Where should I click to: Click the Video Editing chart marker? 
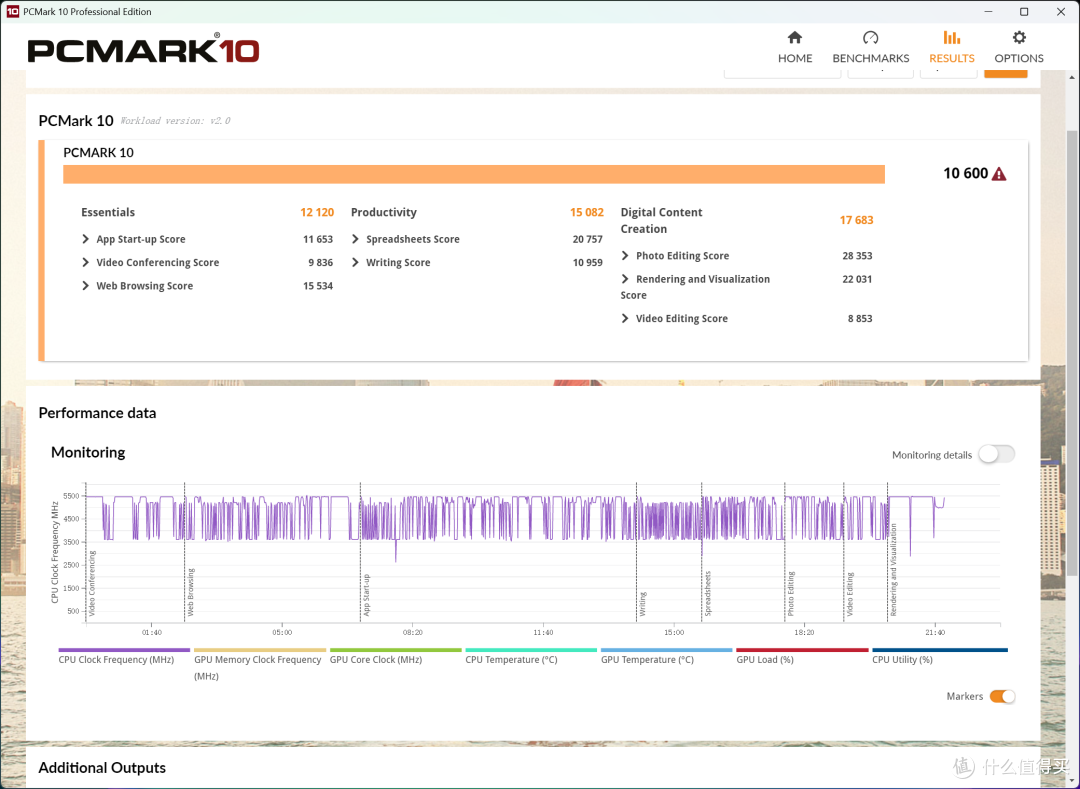[x=850, y=594]
